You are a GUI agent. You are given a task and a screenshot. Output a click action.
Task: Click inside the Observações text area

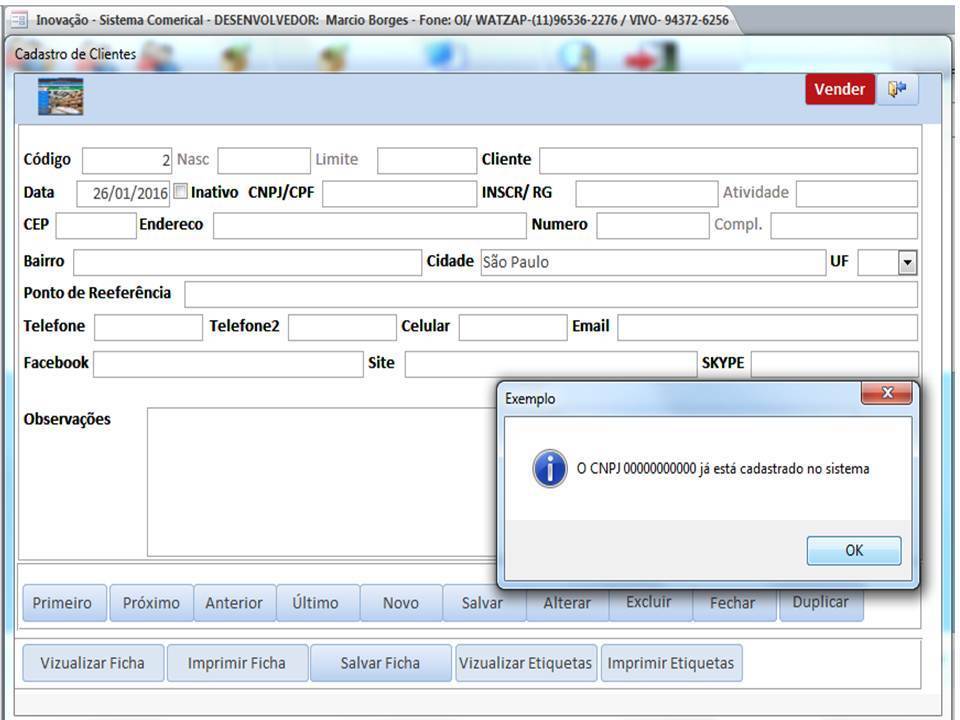[x=322, y=482]
